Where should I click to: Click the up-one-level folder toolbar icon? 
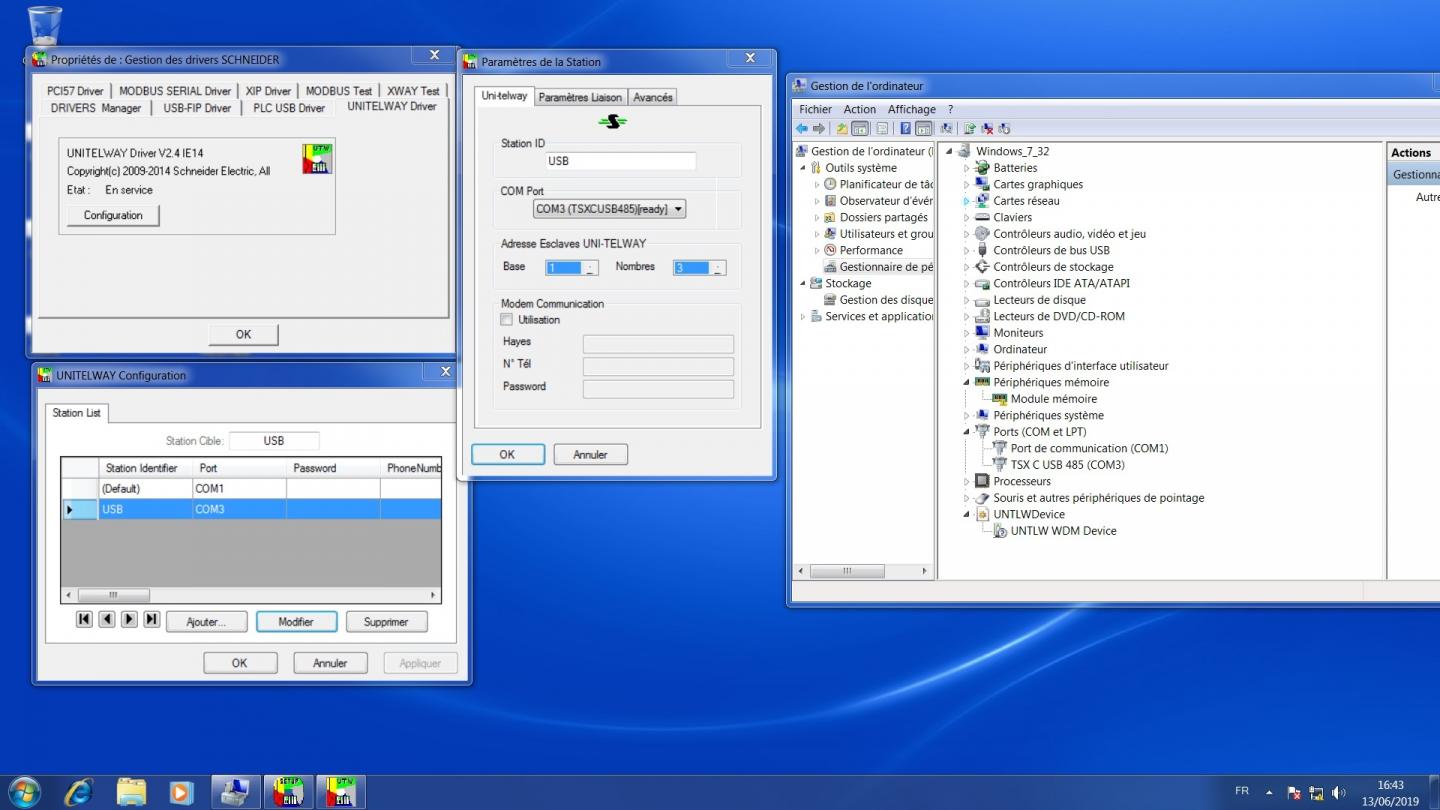point(842,129)
